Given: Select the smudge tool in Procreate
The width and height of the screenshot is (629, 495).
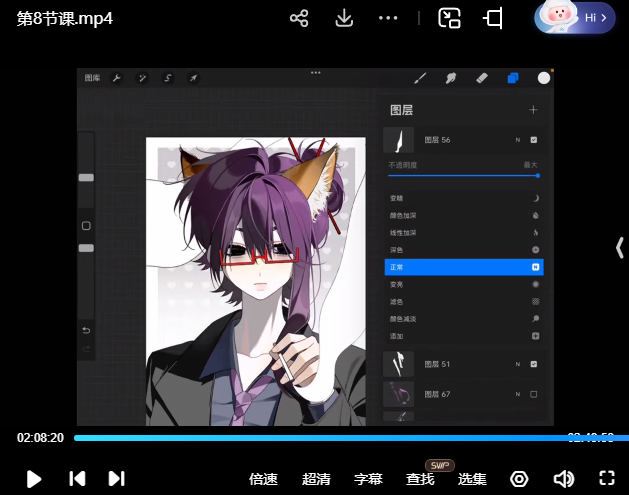Looking at the screenshot, I should pos(450,78).
